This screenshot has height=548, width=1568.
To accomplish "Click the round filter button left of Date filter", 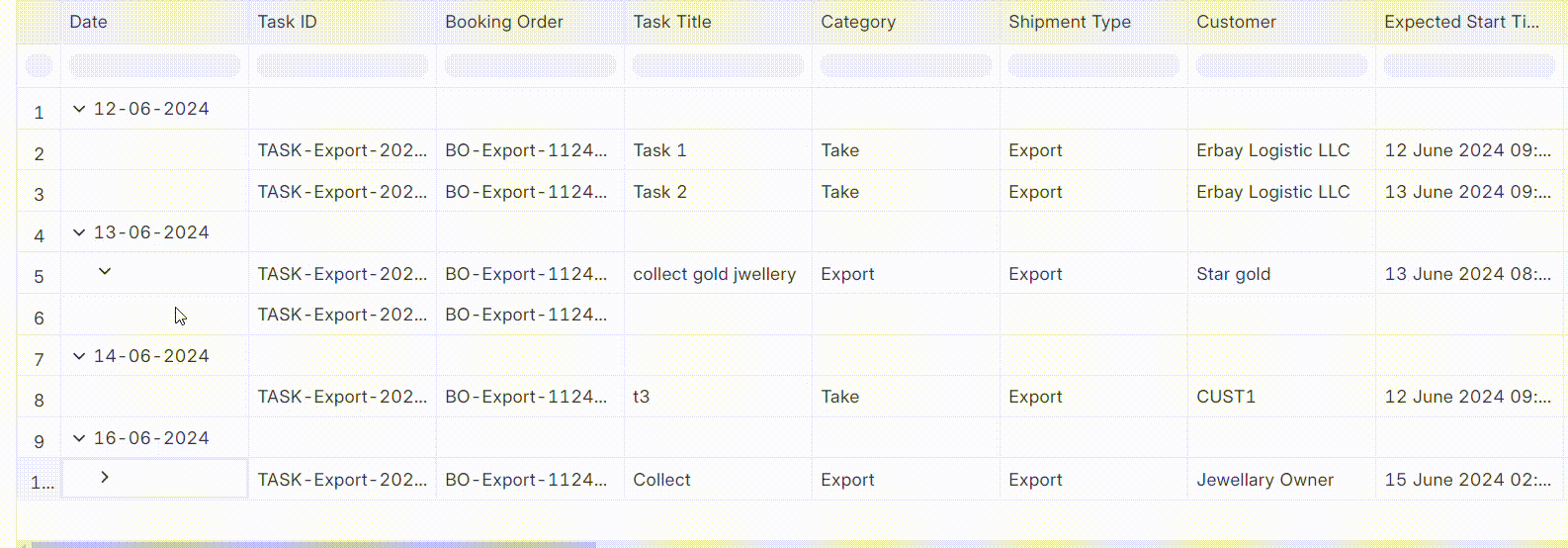I will pos(39,65).
